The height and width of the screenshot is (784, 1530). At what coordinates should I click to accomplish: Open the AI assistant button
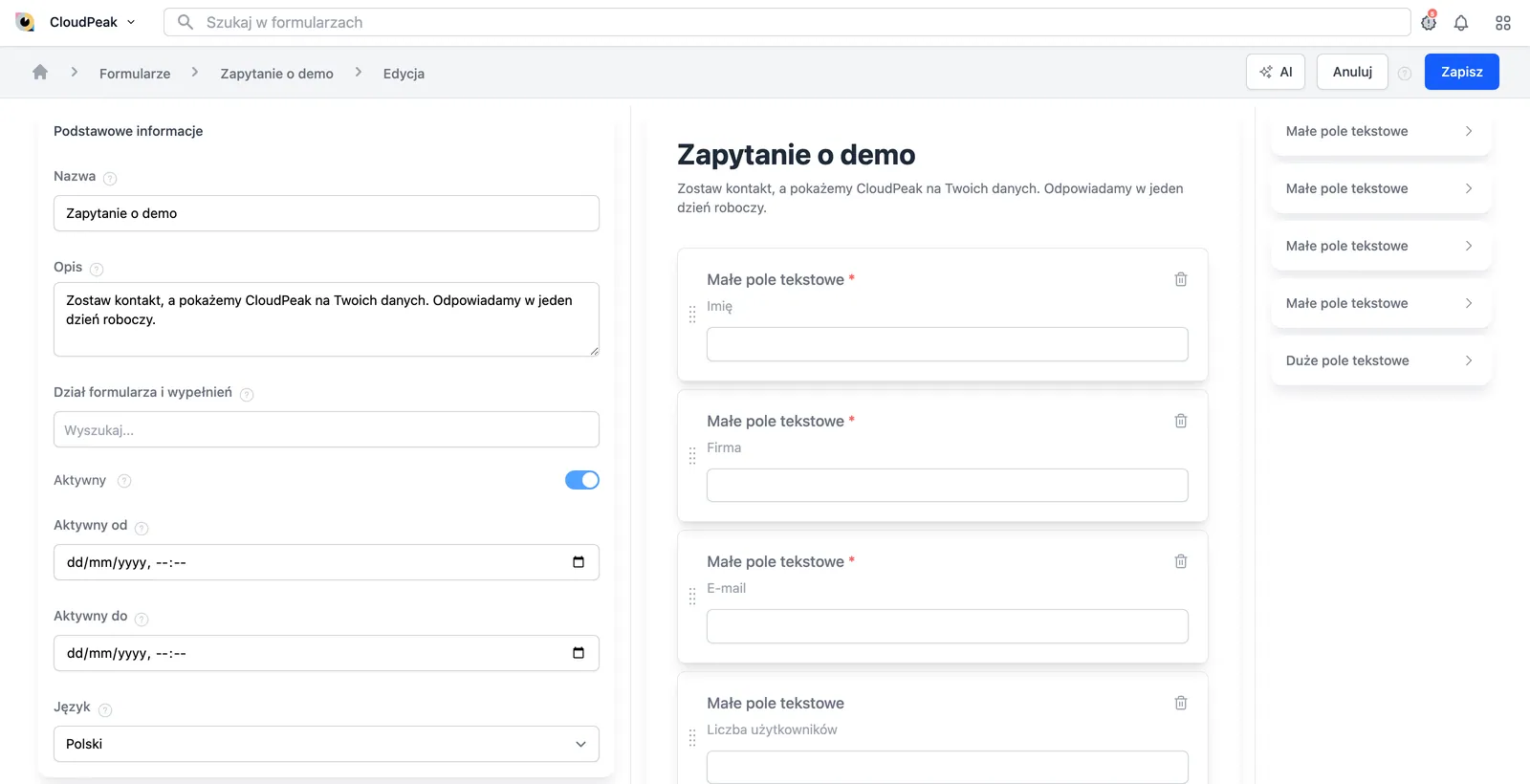[x=1276, y=72]
